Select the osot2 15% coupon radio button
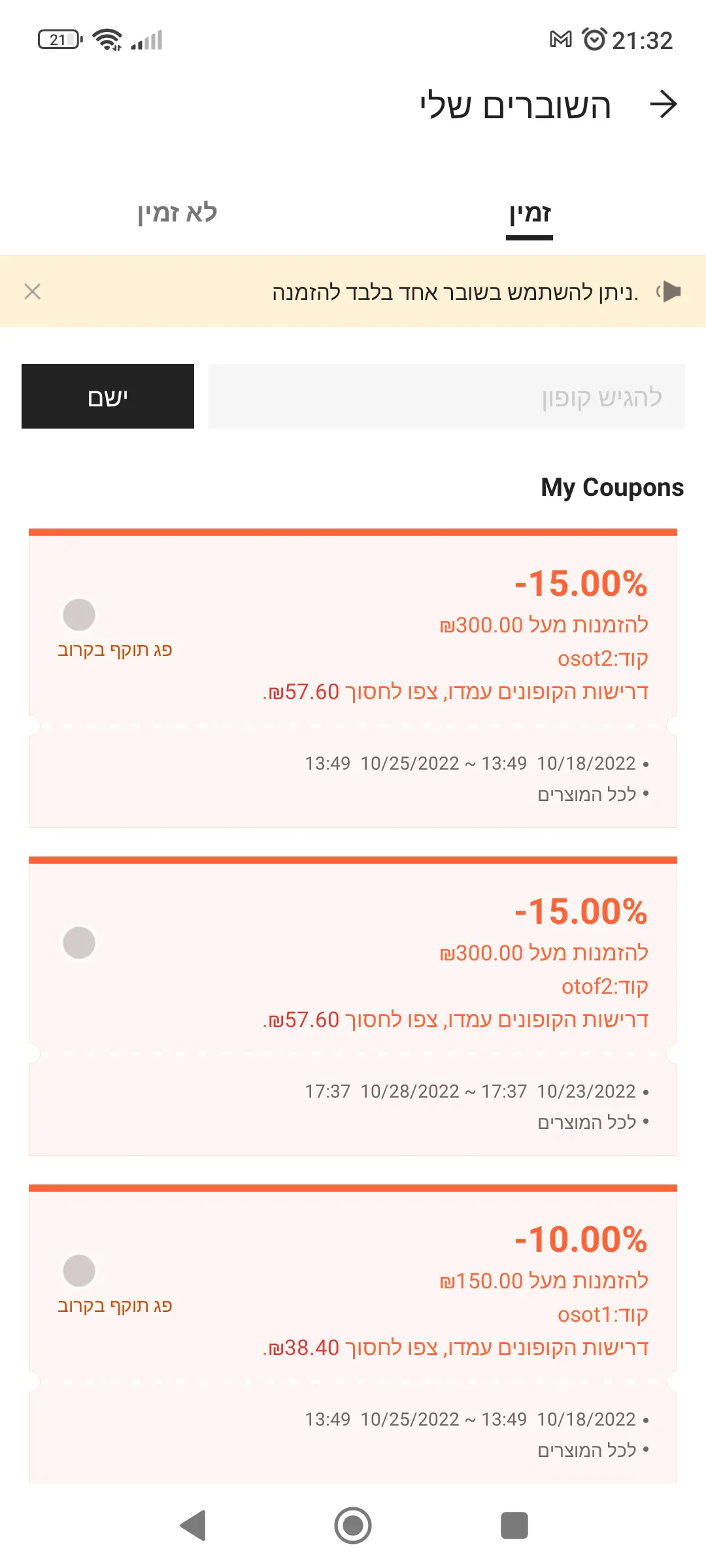706x1568 pixels. click(x=79, y=615)
